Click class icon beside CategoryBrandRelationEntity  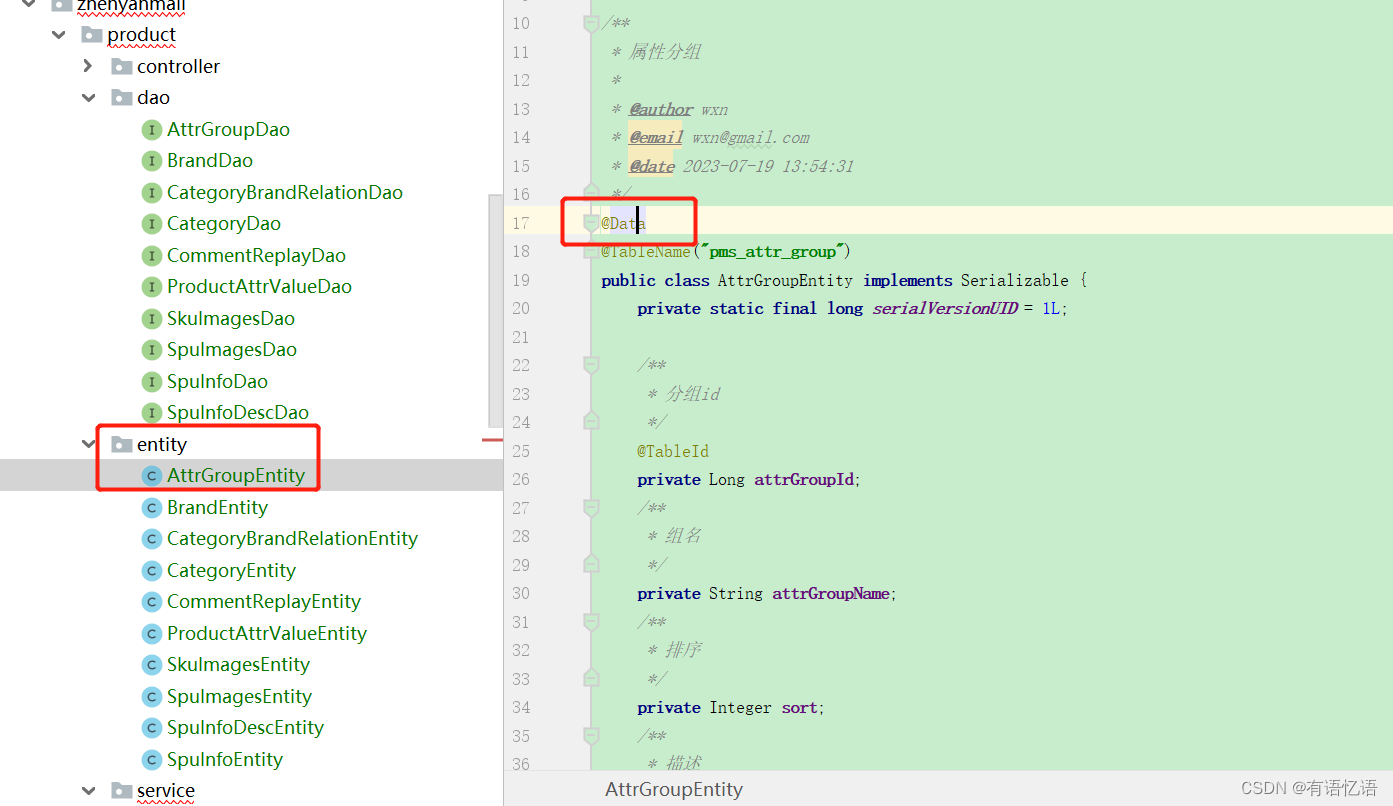coord(152,539)
